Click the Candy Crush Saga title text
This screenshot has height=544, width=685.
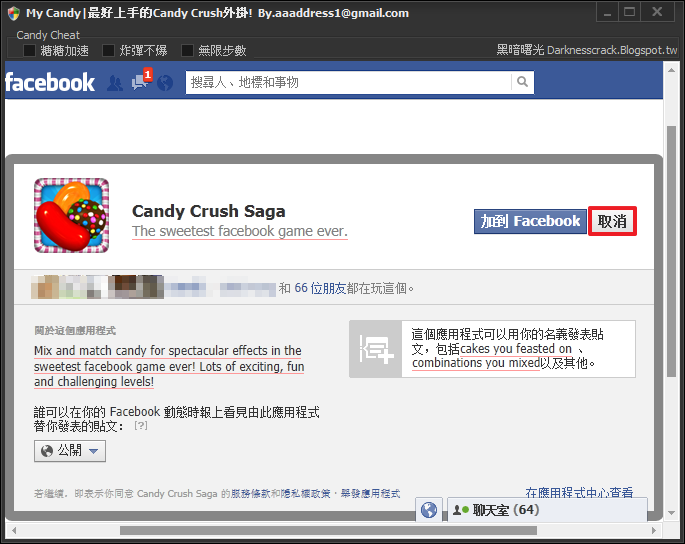pyautogui.click(x=209, y=211)
